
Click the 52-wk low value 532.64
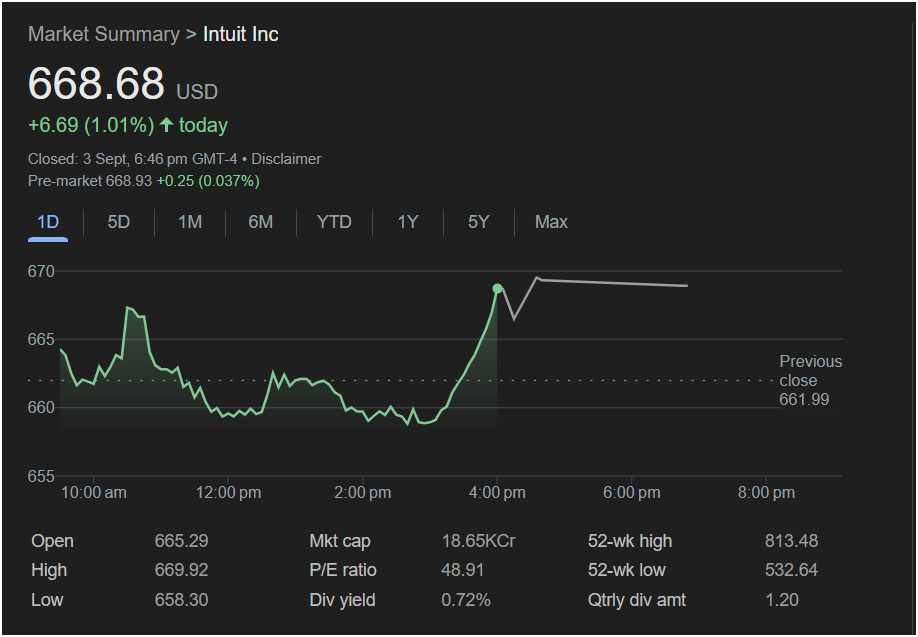792,570
